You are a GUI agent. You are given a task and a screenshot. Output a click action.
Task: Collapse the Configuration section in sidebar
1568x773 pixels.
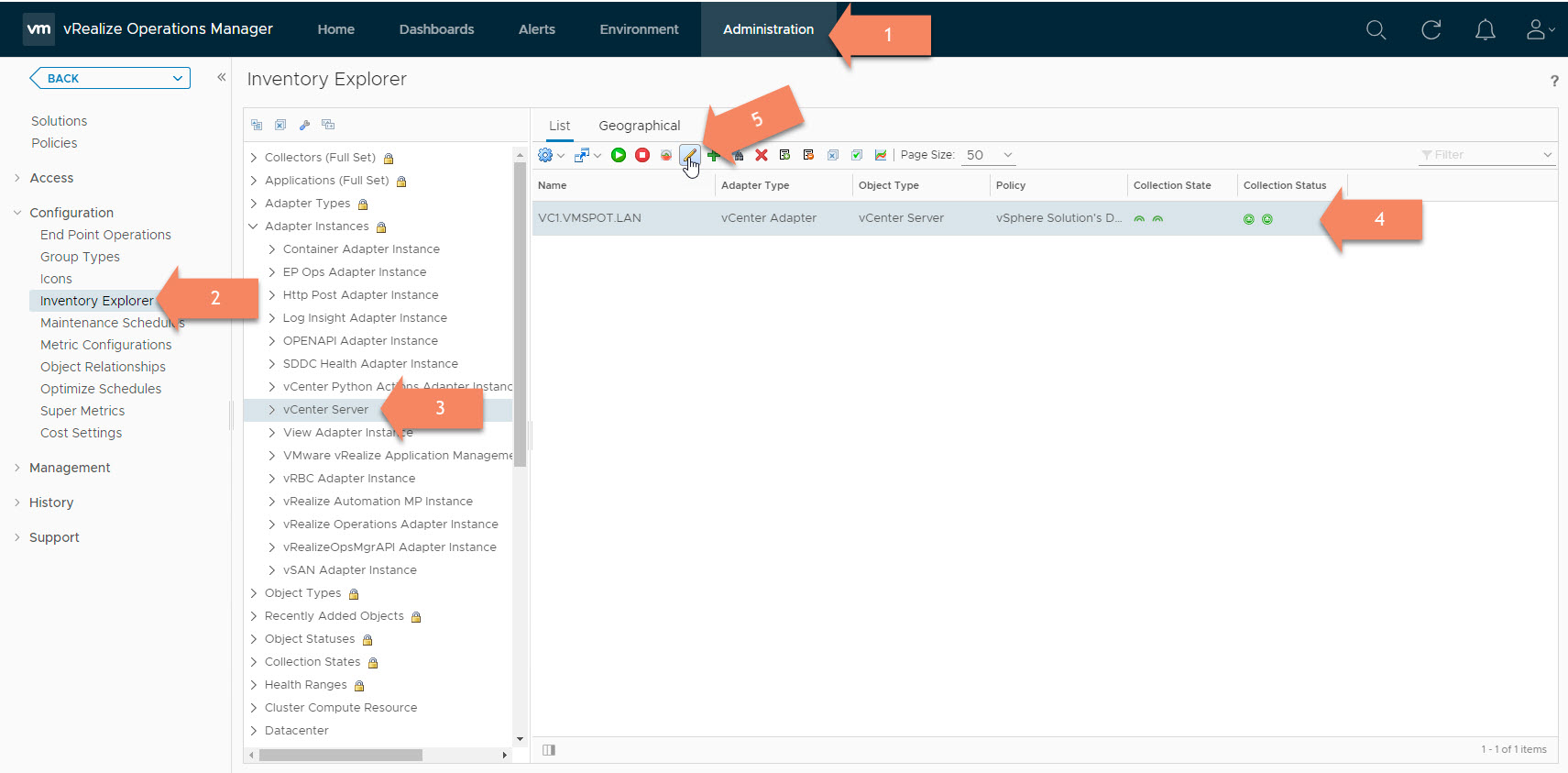pos(17,213)
